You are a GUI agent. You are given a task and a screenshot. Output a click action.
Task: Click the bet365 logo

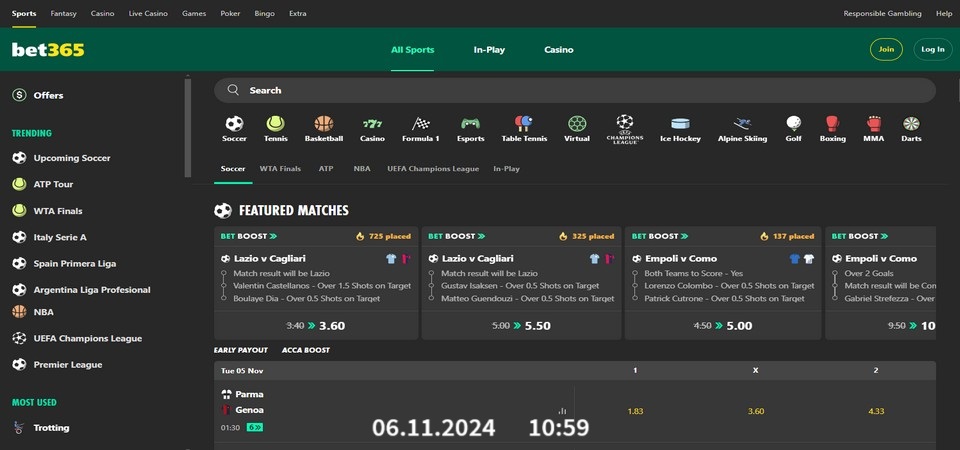tap(48, 50)
